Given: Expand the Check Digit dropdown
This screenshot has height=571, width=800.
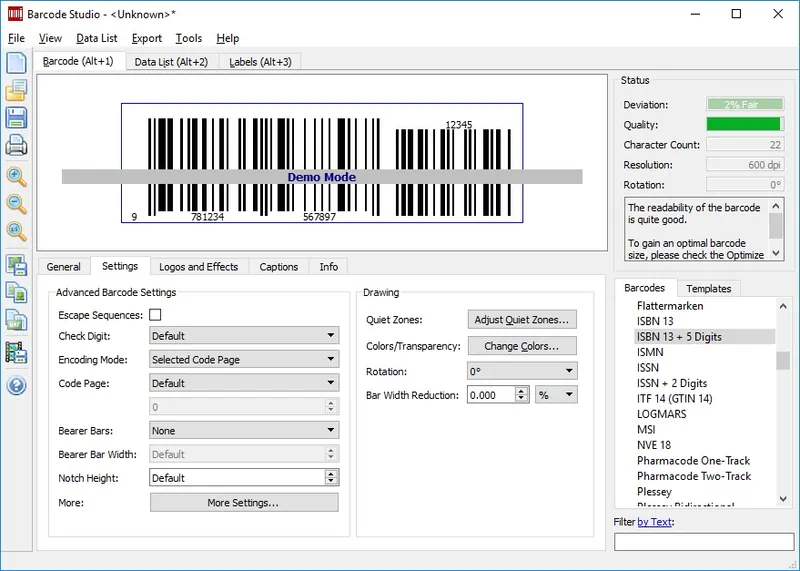Looking at the screenshot, I should (244, 336).
